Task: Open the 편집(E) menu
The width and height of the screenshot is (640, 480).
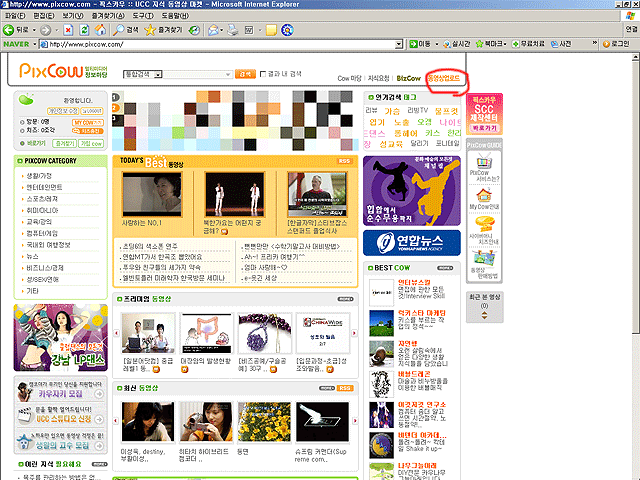Action: point(44,16)
